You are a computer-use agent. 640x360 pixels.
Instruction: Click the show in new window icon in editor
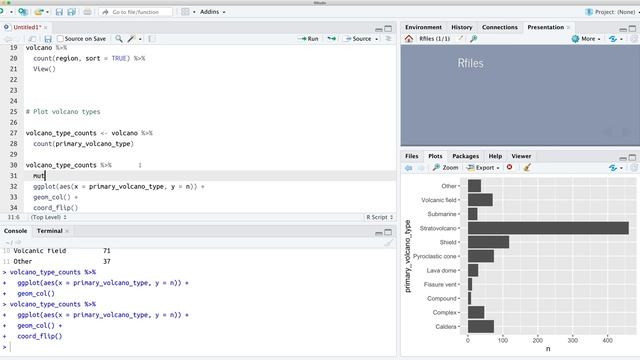click(32, 39)
